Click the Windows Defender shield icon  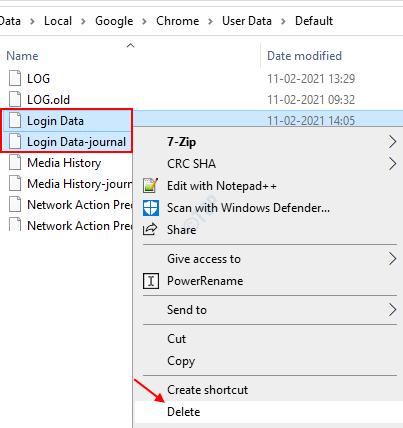[151, 208]
